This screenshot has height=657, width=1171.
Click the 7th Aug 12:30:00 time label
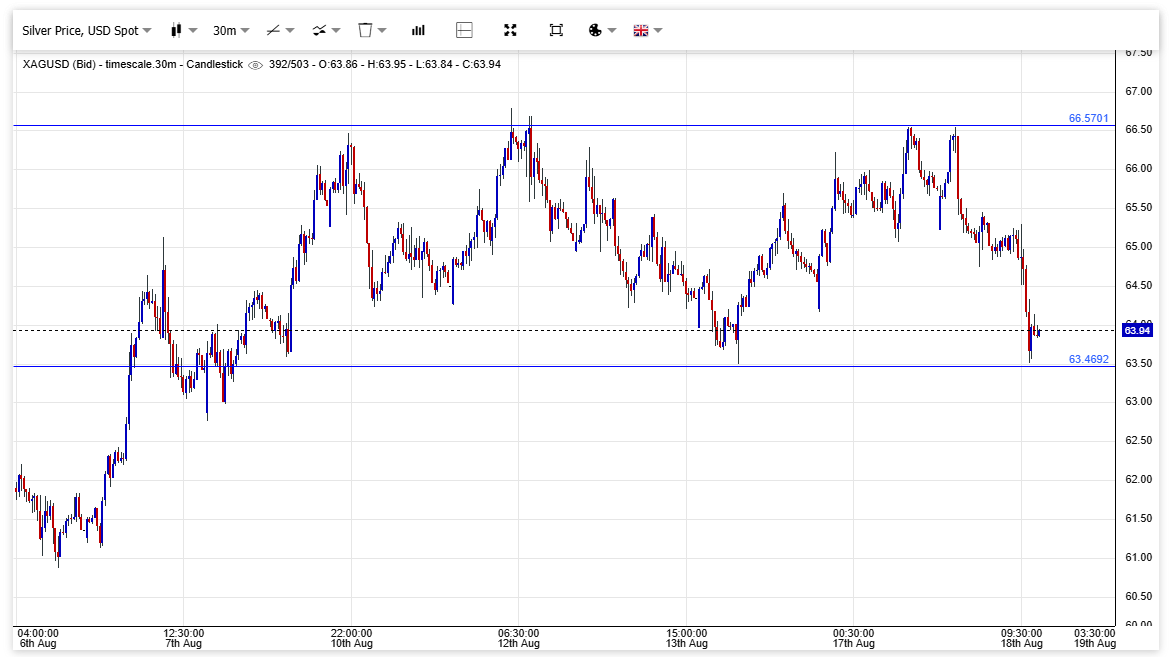[184, 638]
